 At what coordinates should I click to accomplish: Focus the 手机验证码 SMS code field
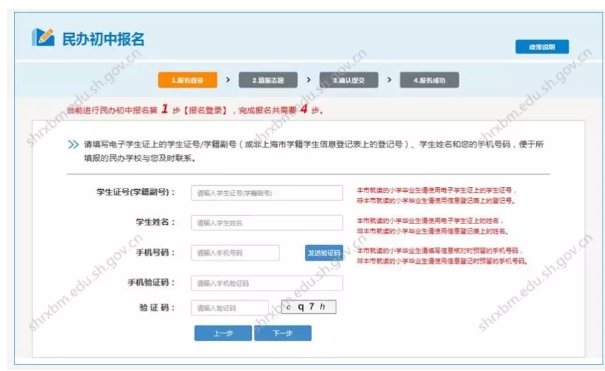point(267,283)
